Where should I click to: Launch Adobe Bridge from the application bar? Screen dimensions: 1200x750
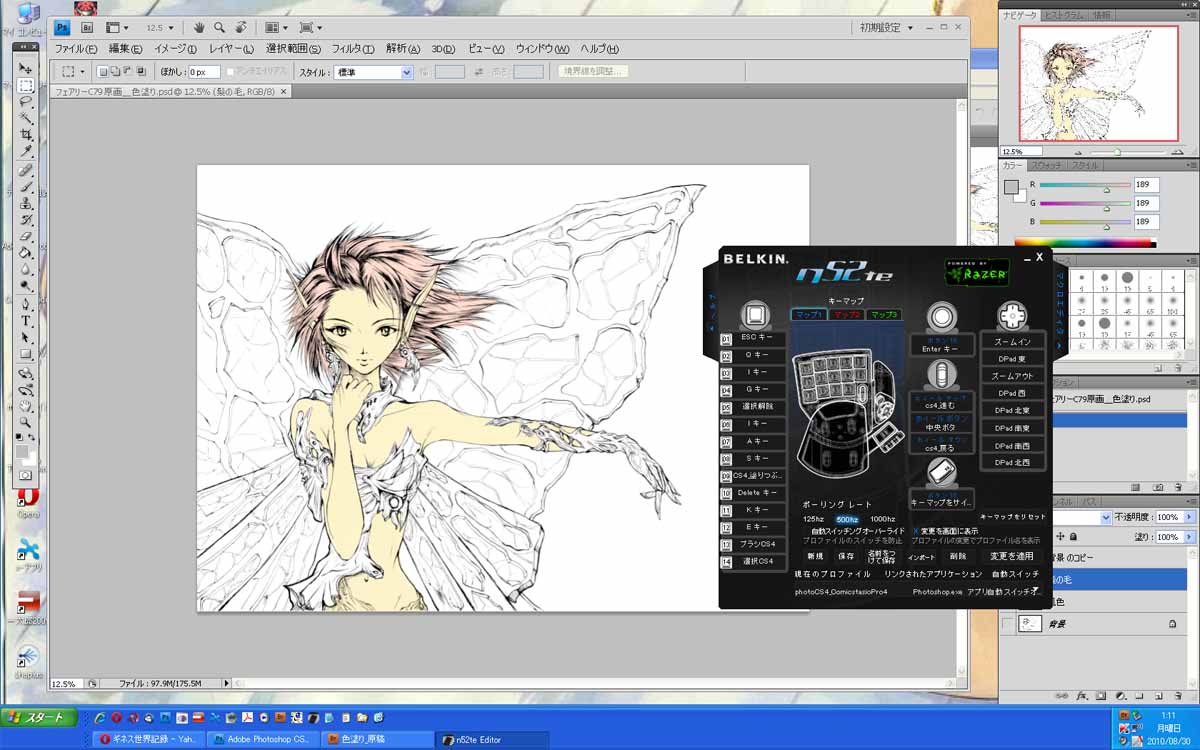click(x=87, y=28)
